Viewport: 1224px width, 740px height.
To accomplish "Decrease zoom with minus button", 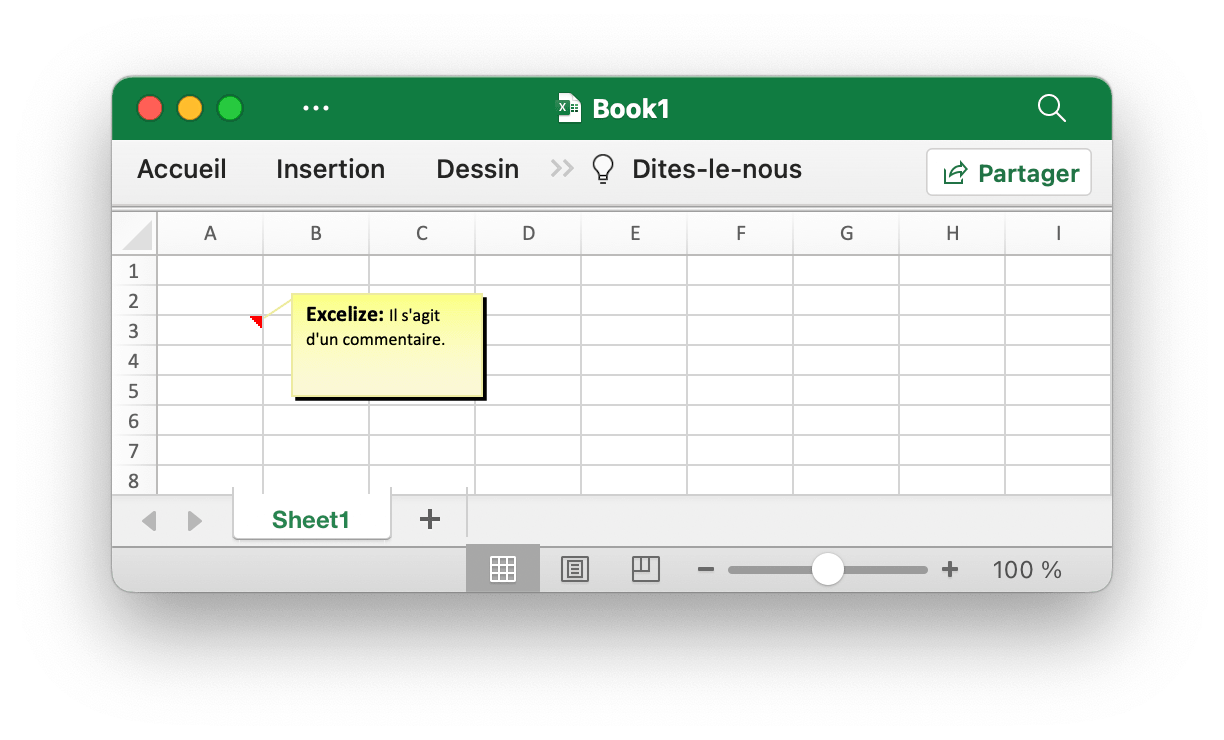I will point(706,570).
